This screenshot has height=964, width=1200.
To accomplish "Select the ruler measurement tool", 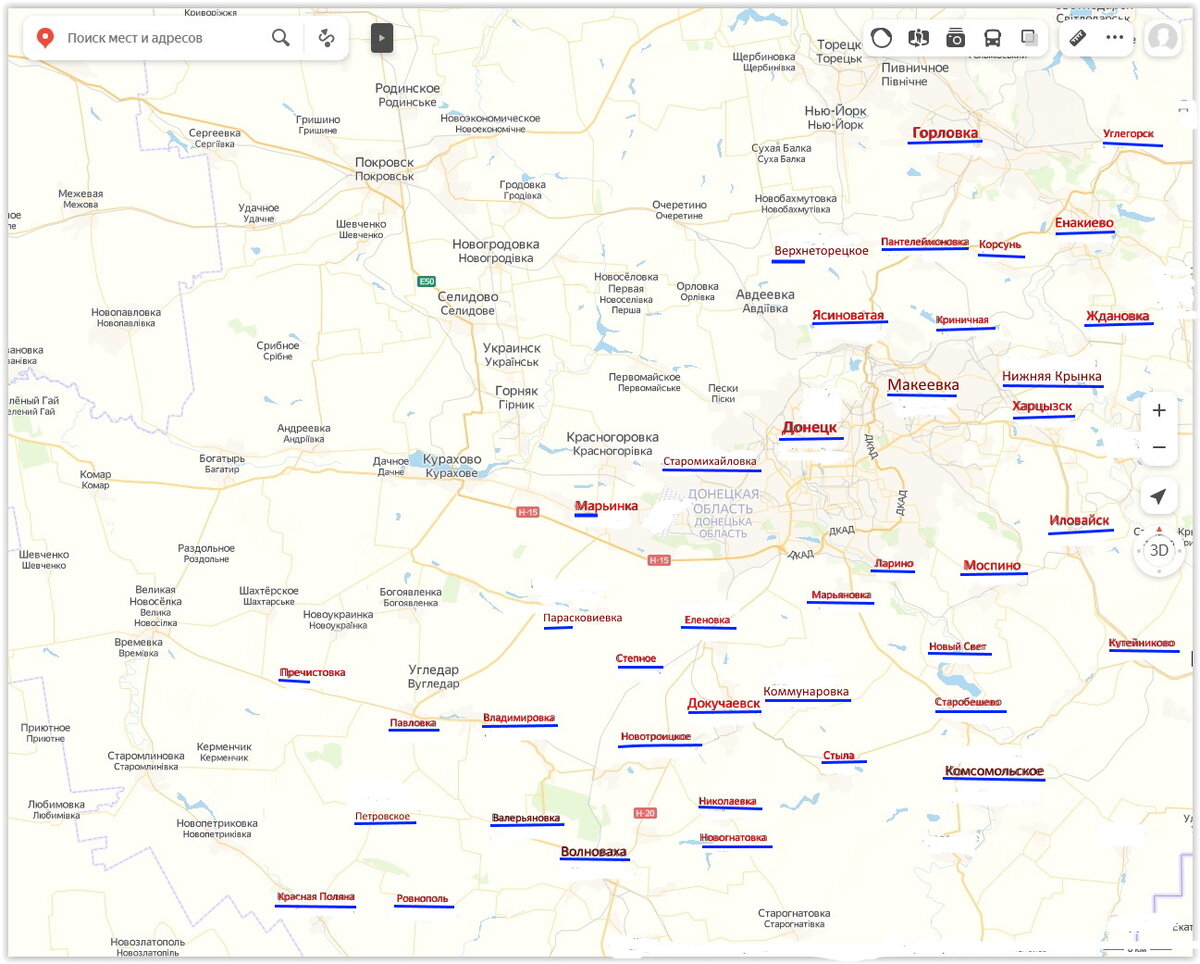I will point(1077,38).
